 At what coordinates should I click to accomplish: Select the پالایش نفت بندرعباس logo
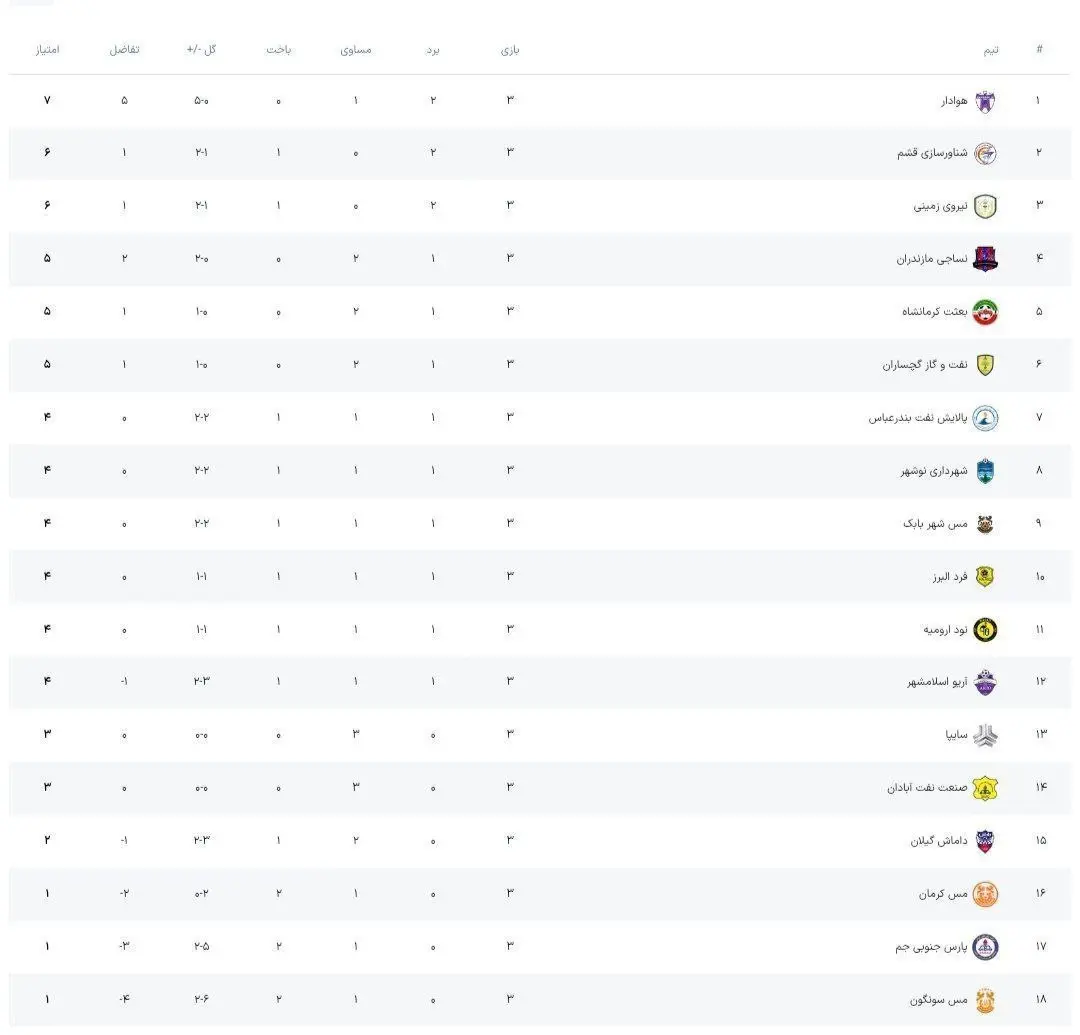coord(985,418)
